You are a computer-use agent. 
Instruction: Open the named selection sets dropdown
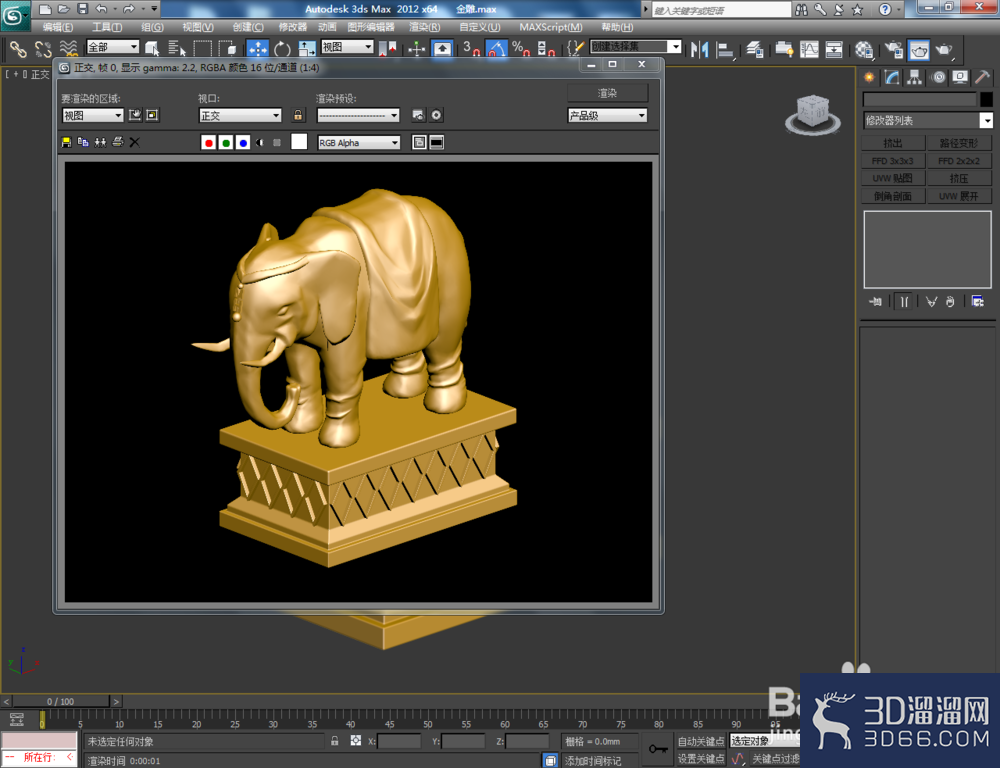tap(636, 47)
